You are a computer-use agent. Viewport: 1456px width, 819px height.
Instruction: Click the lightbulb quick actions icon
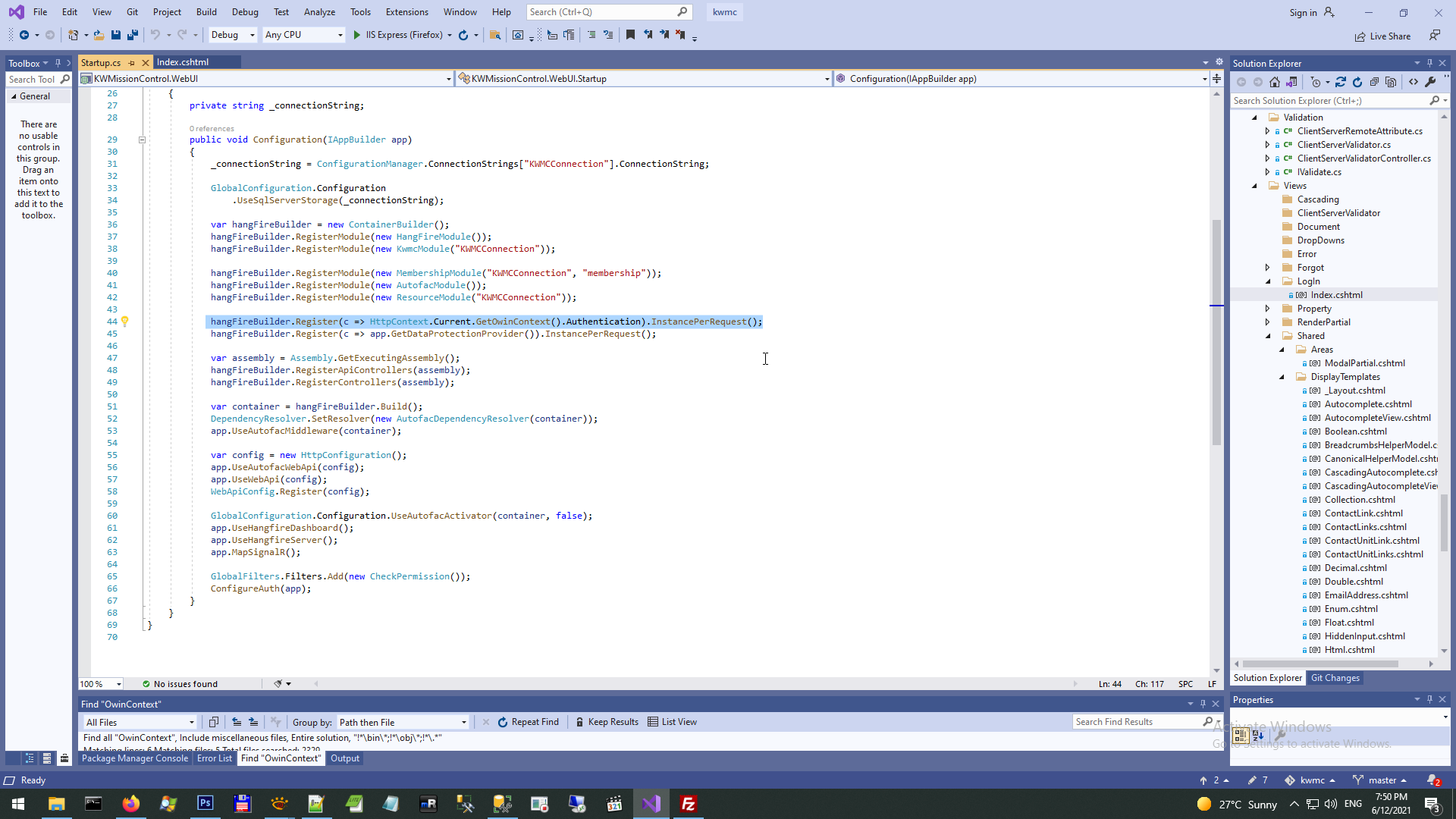click(125, 322)
